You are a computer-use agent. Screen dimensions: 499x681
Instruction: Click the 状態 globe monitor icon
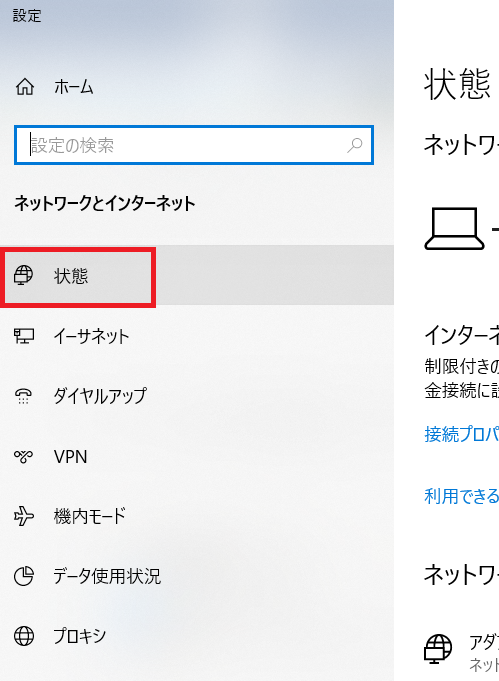(x=23, y=275)
